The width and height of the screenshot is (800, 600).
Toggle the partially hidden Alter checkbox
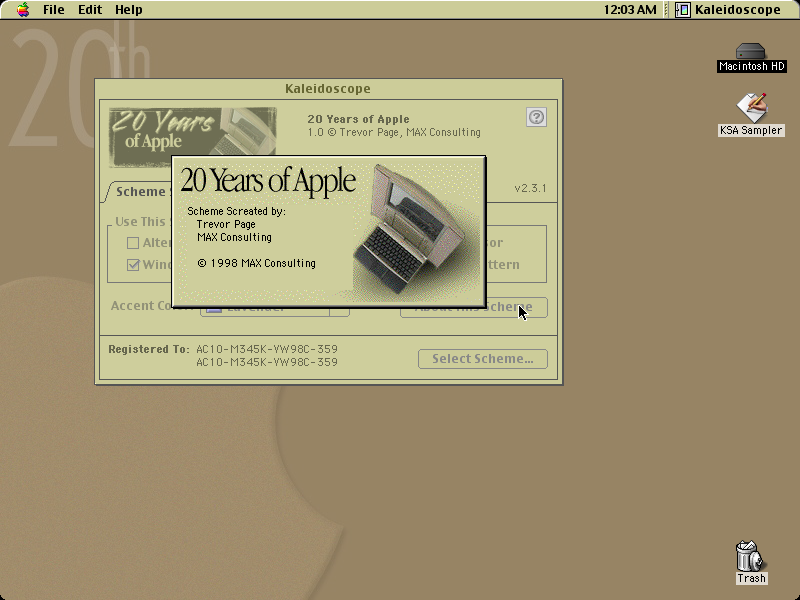tap(133, 243)
